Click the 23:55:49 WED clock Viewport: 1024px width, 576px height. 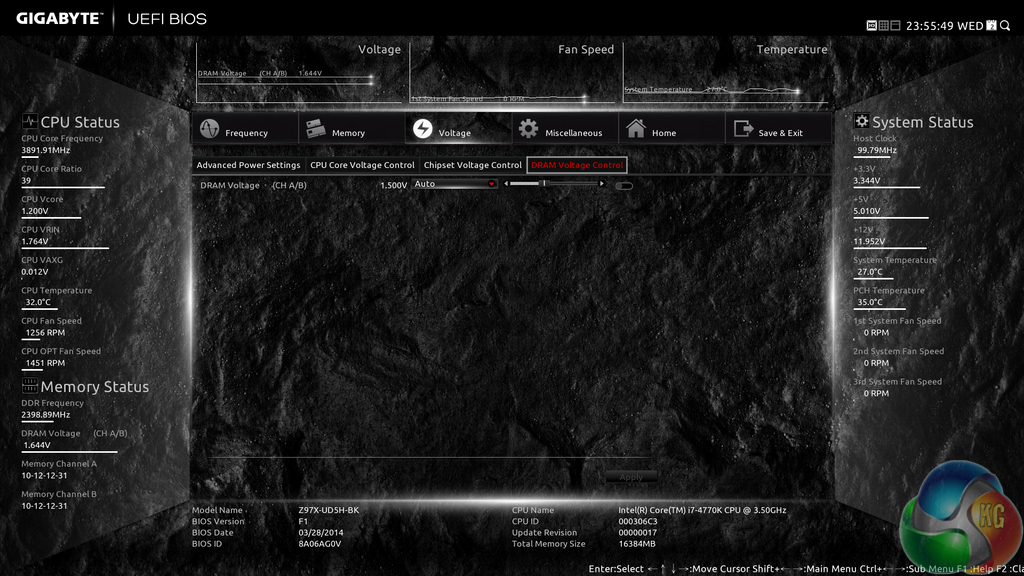[x=944, y=26]
